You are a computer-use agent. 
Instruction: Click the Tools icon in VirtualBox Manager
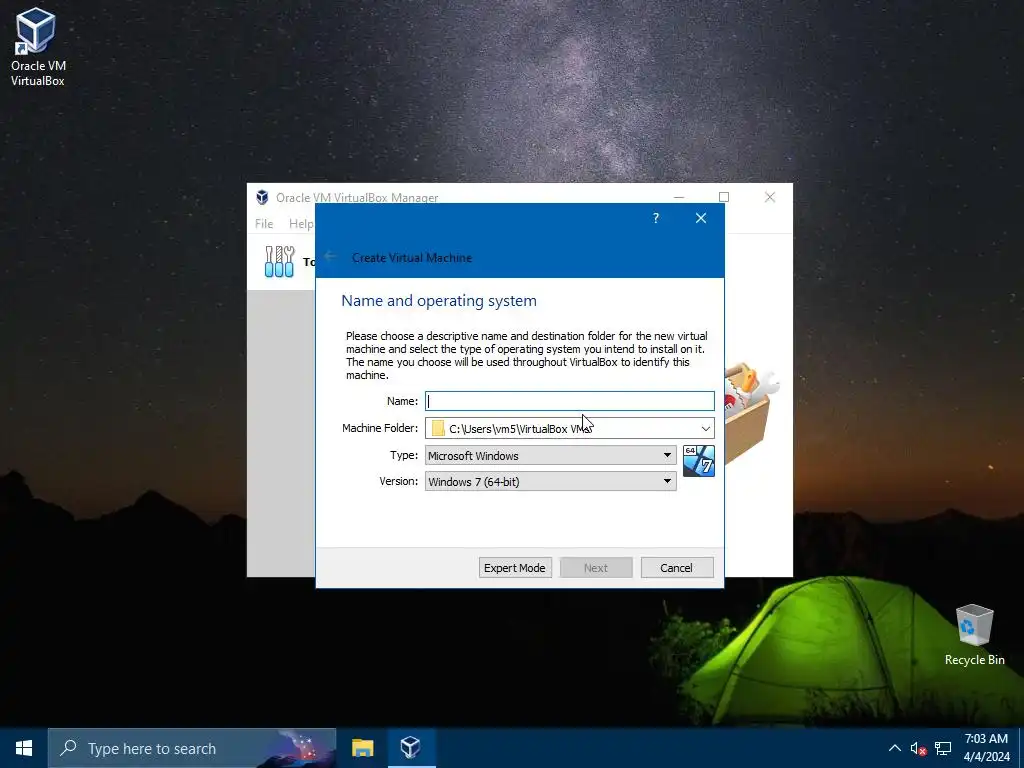pyautogui.click(x=280, y=261)
